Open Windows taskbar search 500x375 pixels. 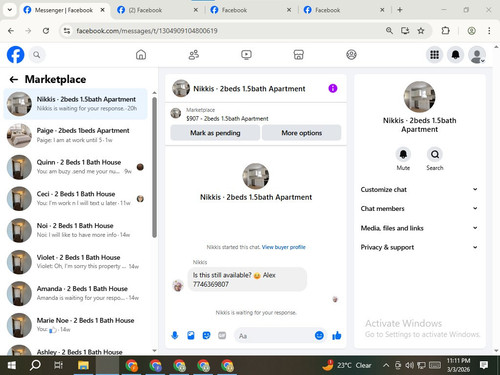[35, 365]
